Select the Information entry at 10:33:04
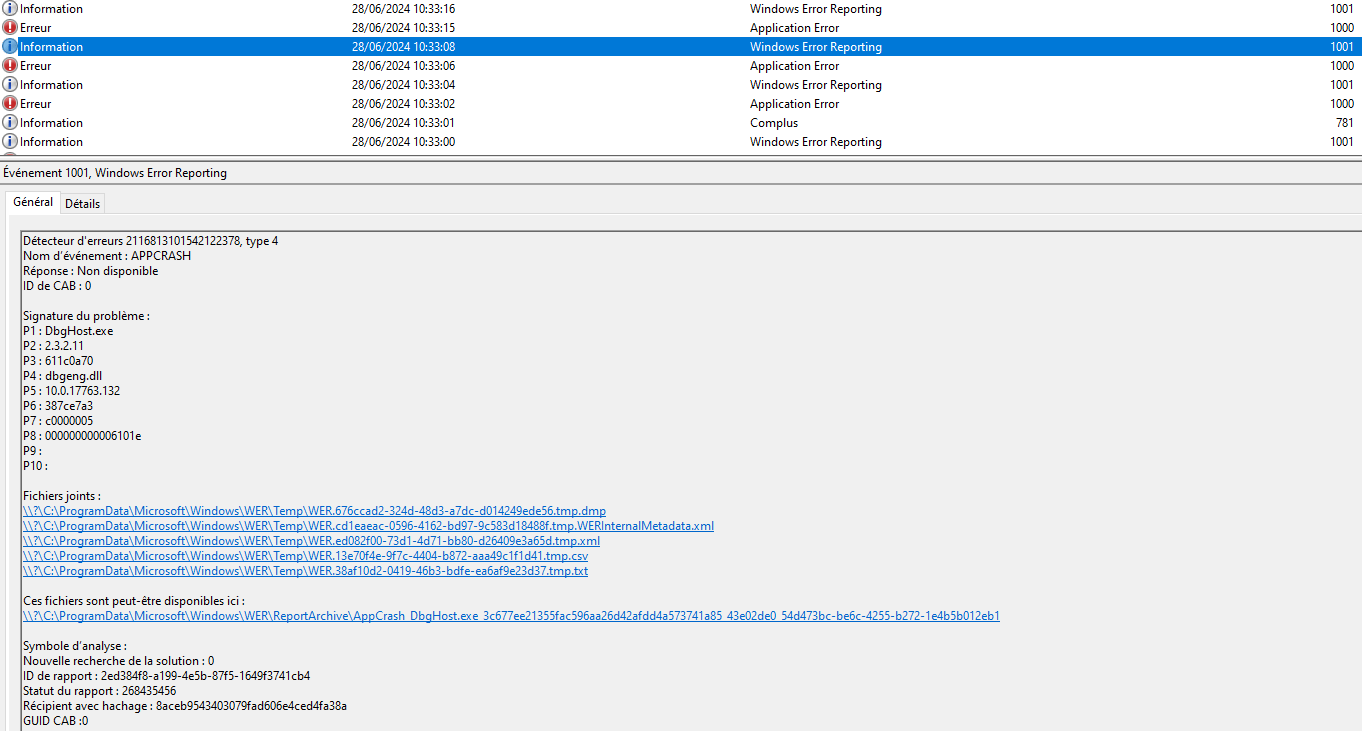Screen dimensions: 1362x731 tap(681, 85)
